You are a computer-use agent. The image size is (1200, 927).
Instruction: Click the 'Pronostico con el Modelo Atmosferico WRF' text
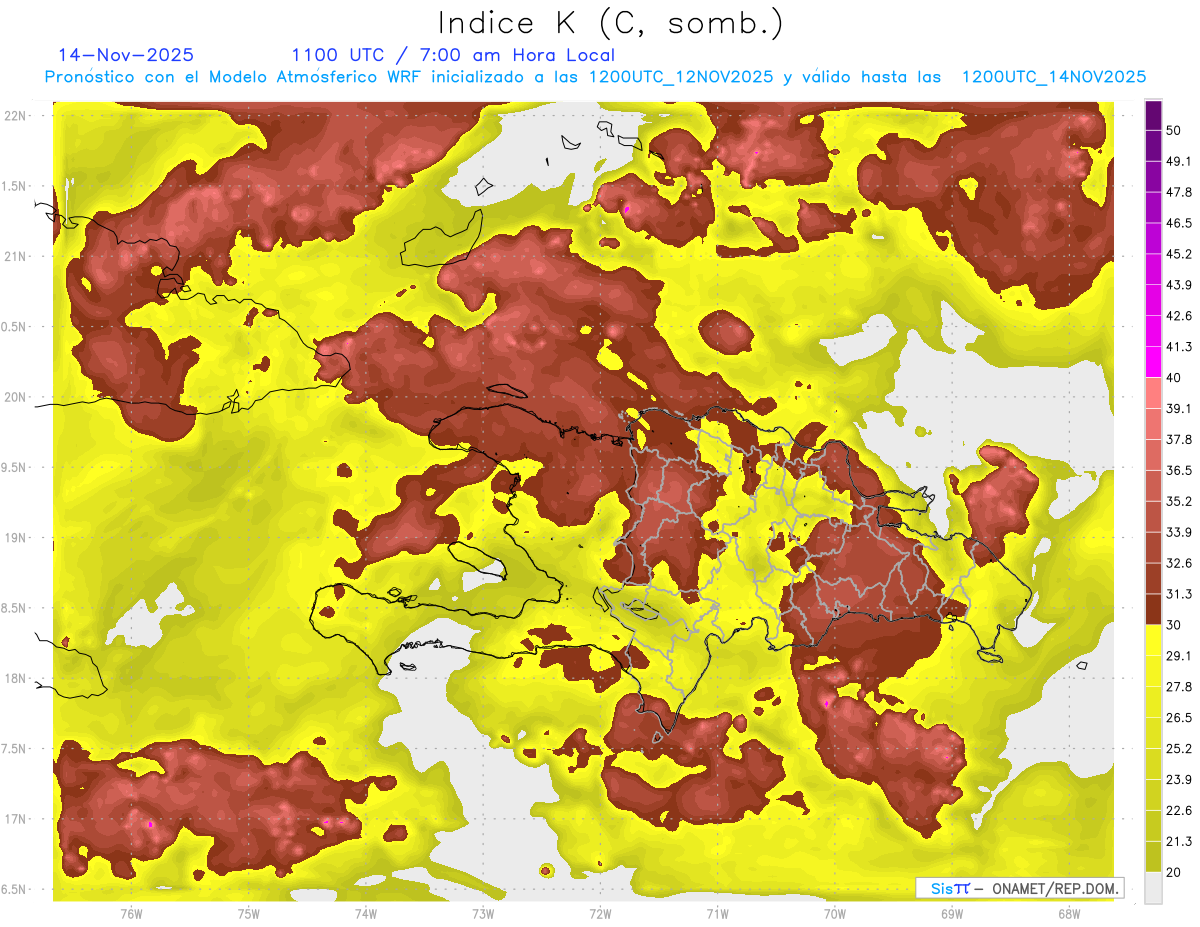(234, 77)
